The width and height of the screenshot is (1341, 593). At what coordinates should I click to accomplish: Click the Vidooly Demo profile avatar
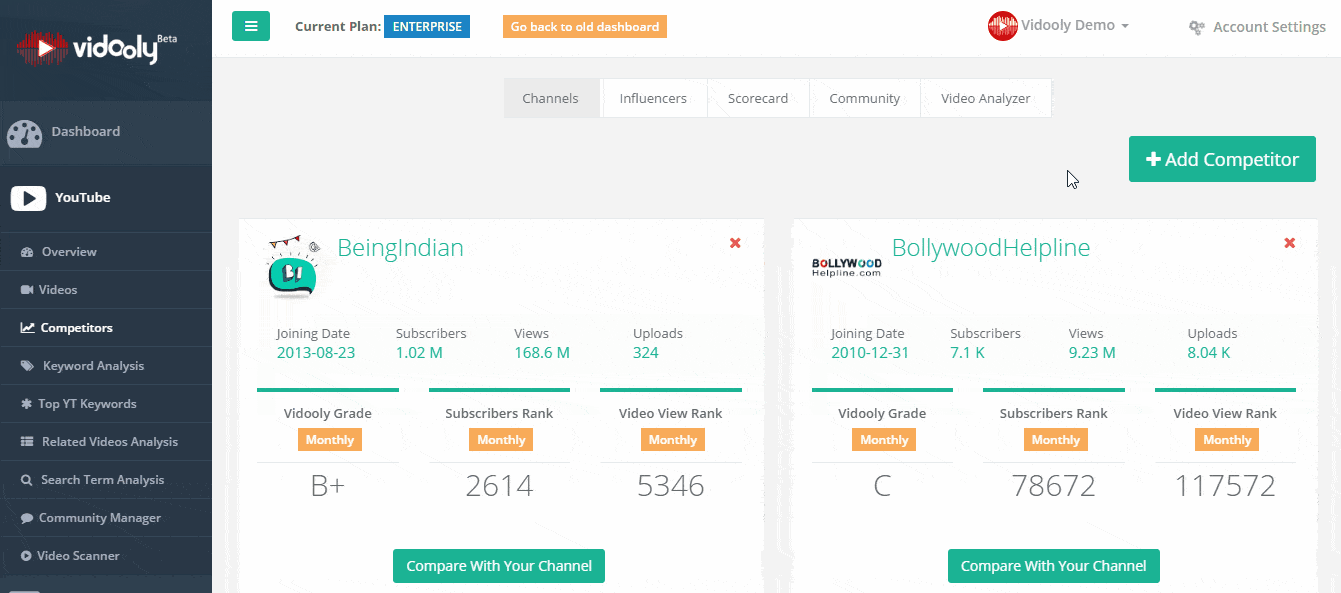[1002, 26]
